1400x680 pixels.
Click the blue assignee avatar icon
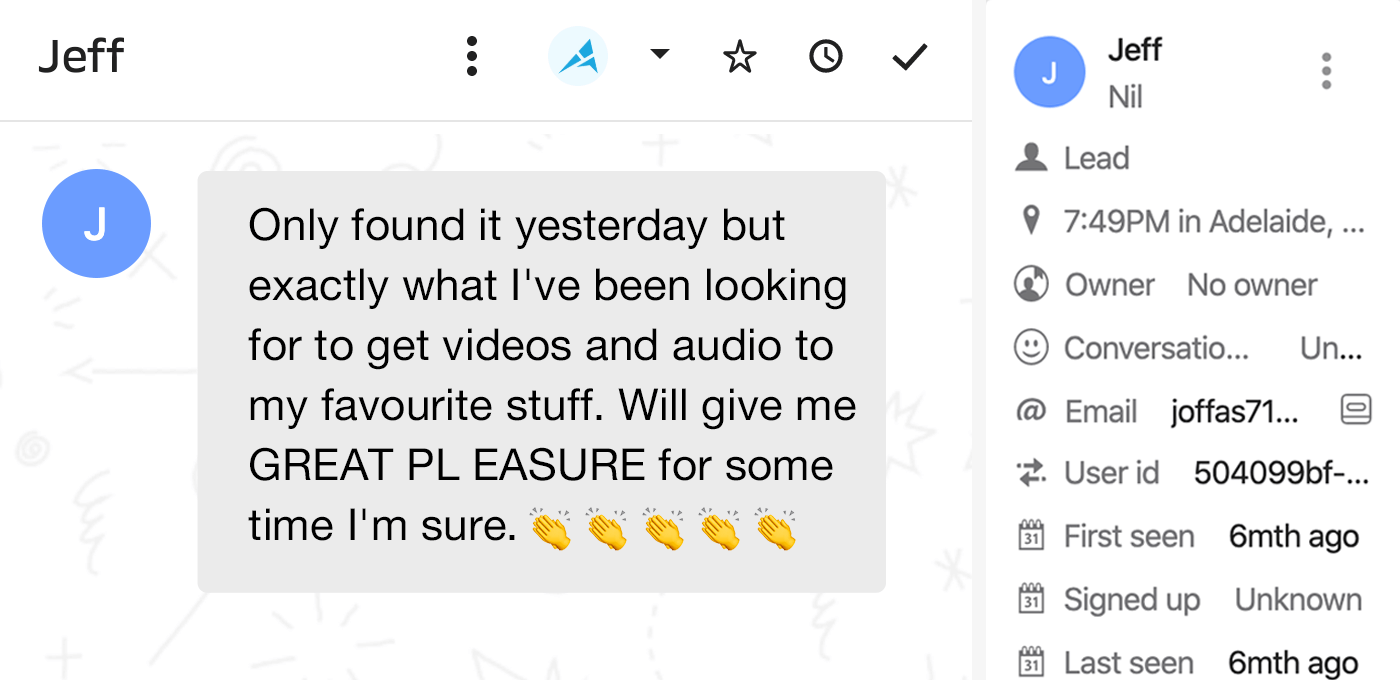point(578,56)
